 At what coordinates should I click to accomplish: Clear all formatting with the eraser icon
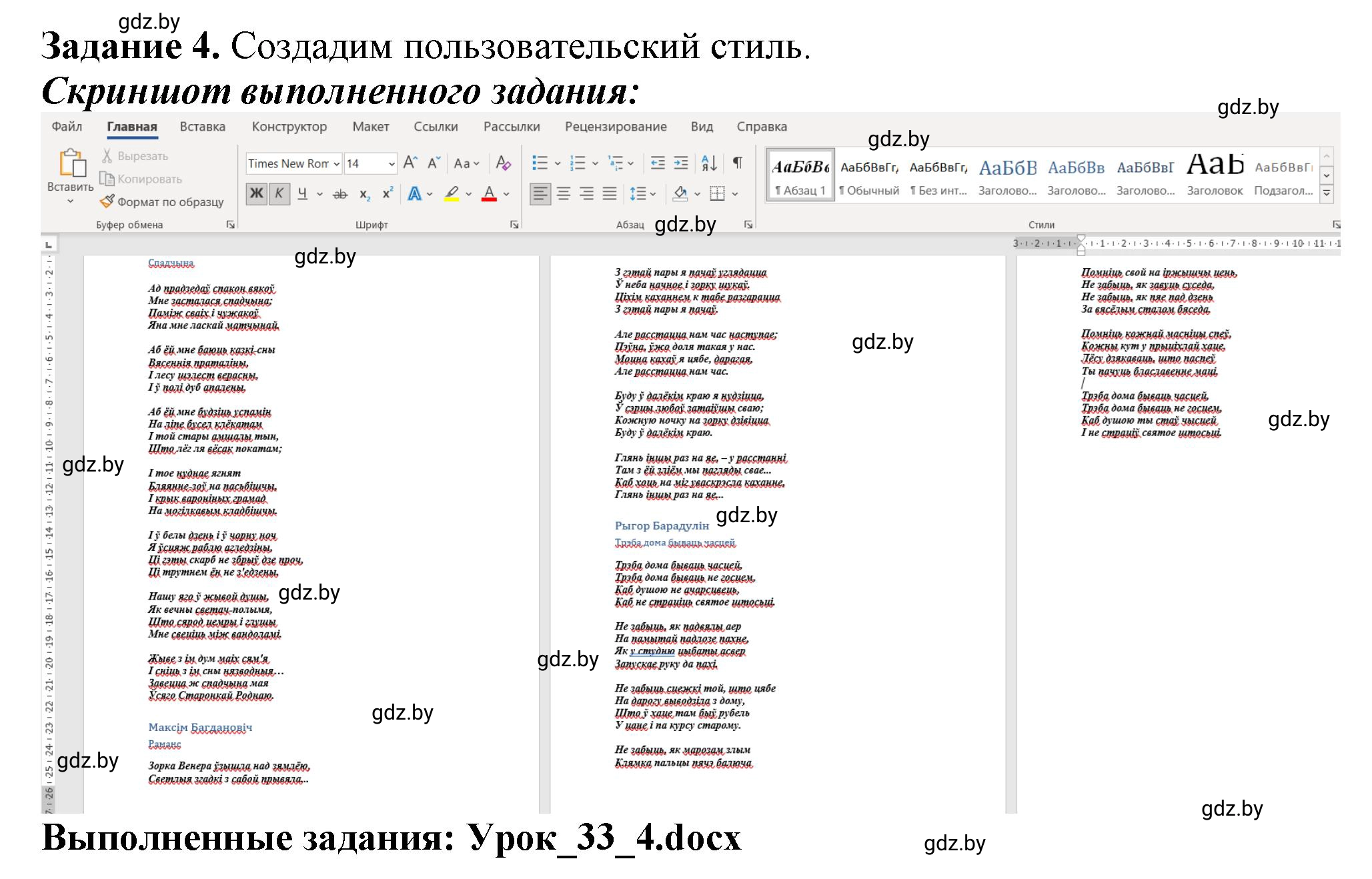504,163
